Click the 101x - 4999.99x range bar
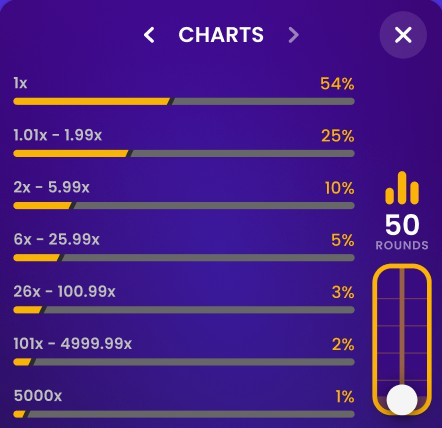 (184, 362)
